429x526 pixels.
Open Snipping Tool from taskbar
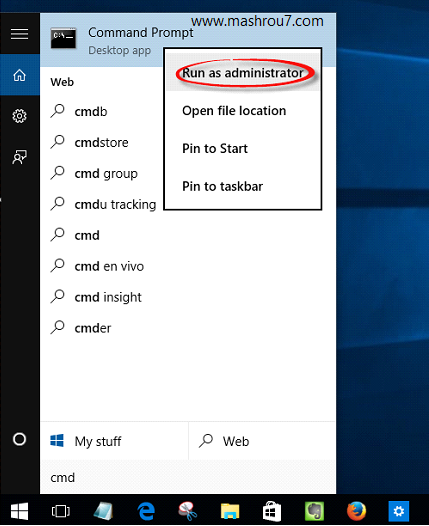(187, 511)
